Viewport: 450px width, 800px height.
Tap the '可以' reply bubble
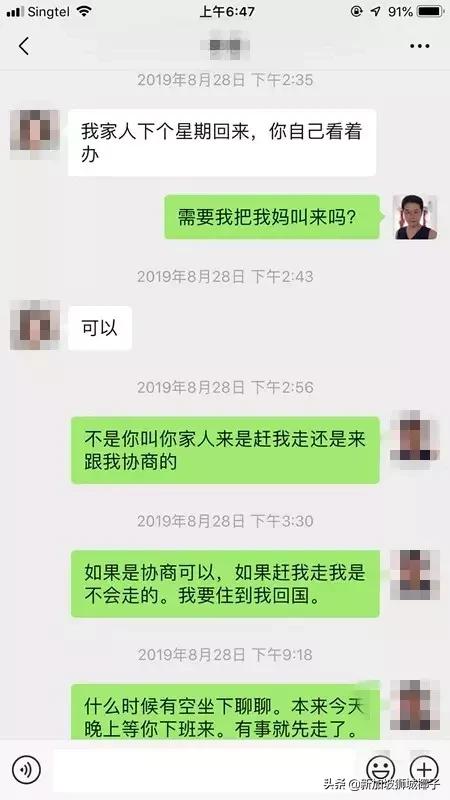coord(99,328)
